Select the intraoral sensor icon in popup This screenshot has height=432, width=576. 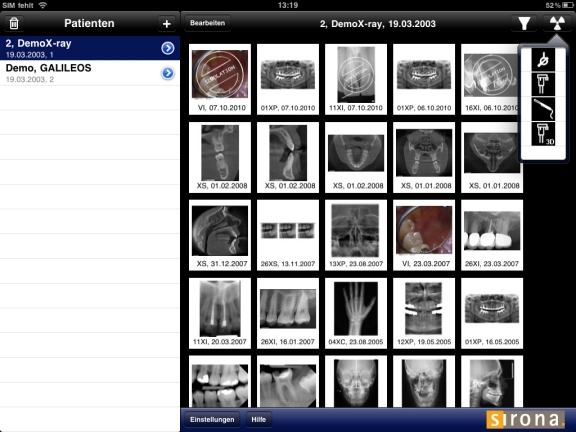(x=543, y=60)
